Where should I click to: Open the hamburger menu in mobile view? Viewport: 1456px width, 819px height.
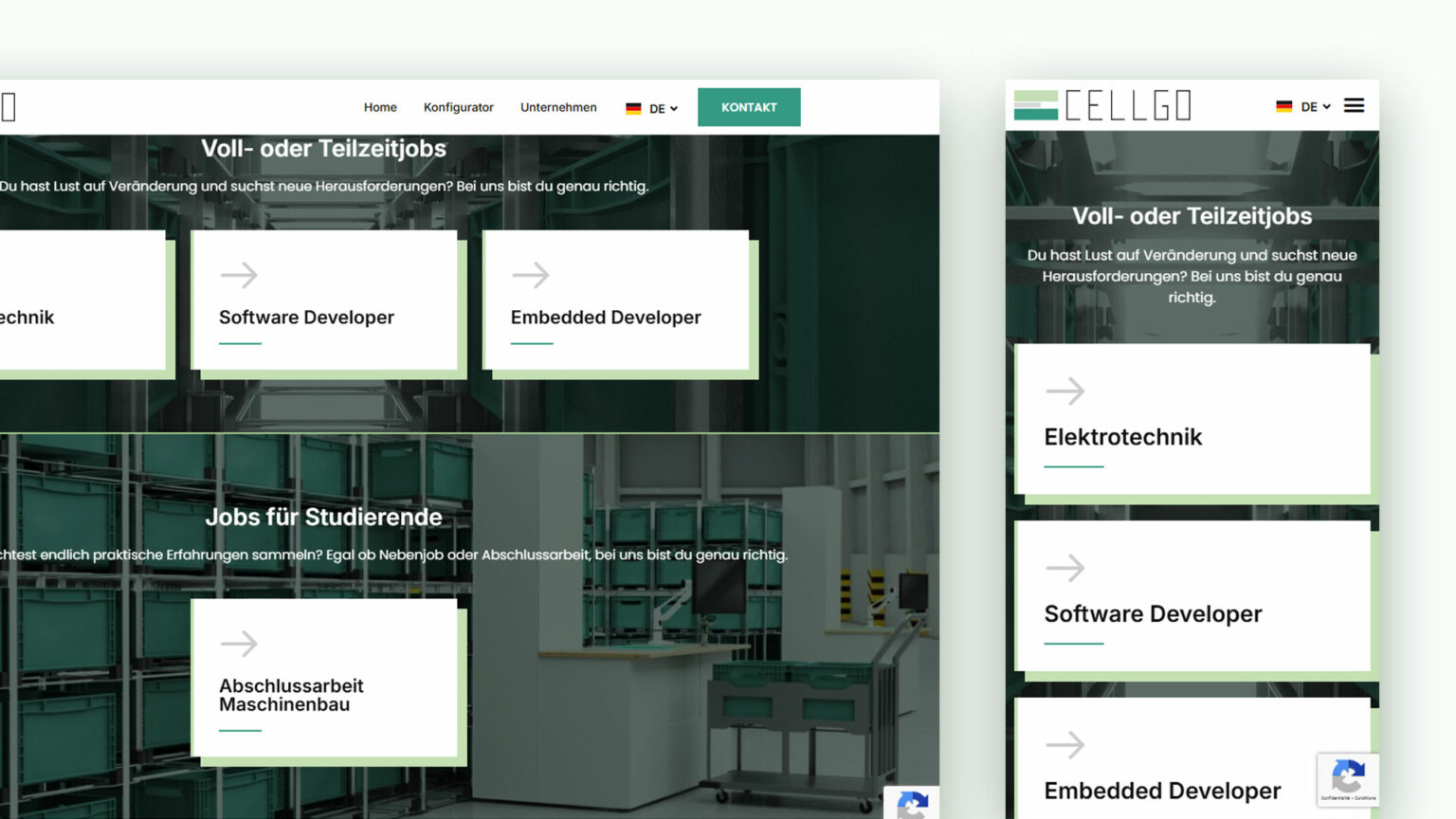click(1354, 106)
